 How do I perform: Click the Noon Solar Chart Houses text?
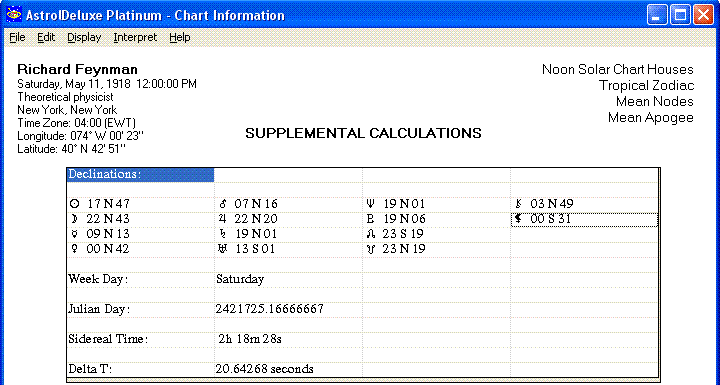coord(618,69)
